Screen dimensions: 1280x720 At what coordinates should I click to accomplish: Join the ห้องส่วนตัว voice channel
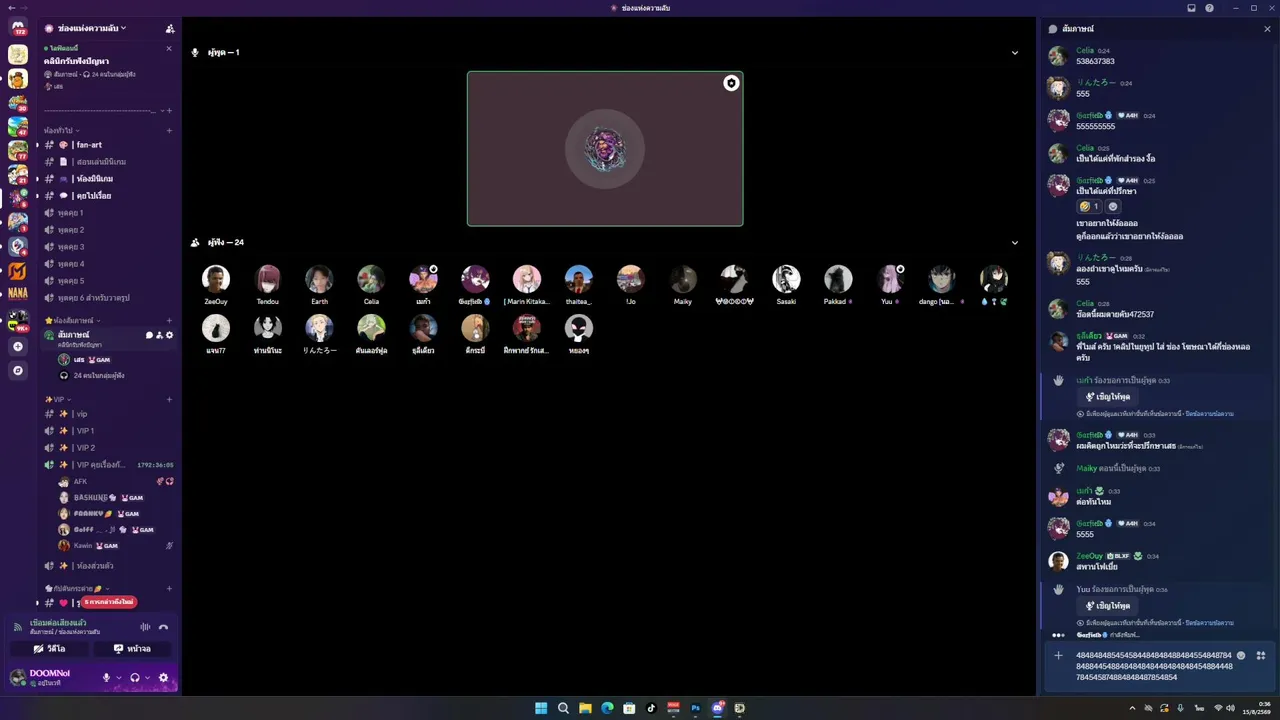point(107,566)
